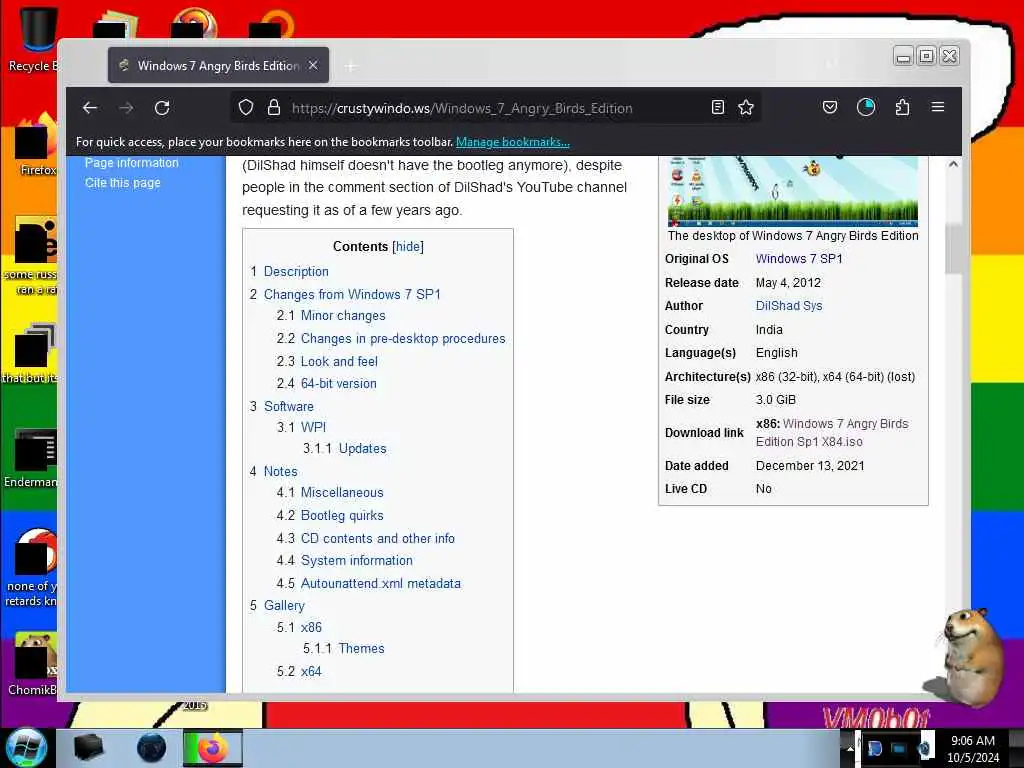Image resolution: width=1024 pixels, height=768 pixels.
Task: Open the ChomikB desktop icon
Action: pos(33,664)
